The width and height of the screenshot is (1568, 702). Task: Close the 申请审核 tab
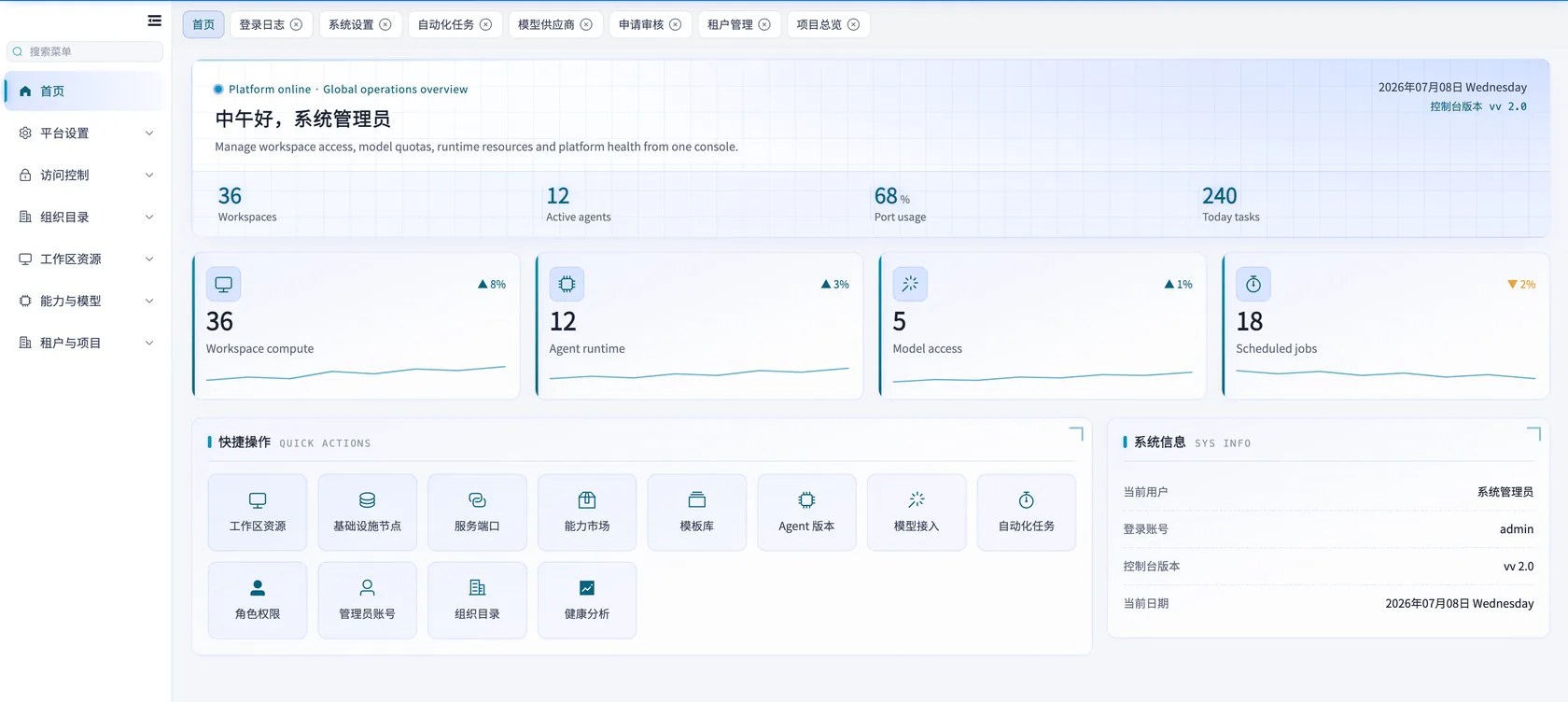676,25
